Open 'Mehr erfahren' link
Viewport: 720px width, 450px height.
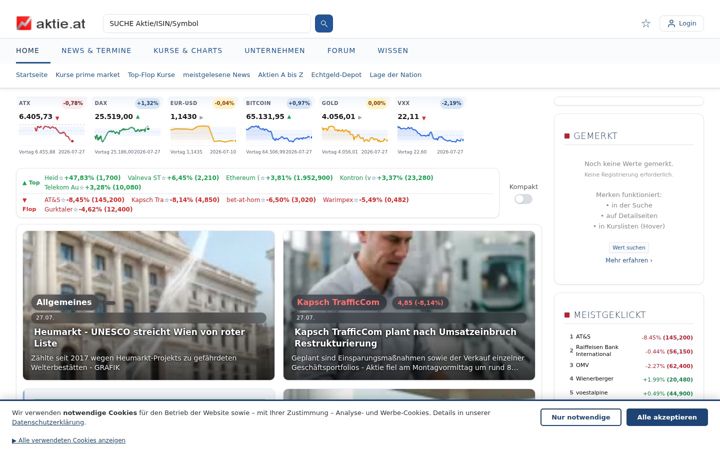[x=629, y=260]
